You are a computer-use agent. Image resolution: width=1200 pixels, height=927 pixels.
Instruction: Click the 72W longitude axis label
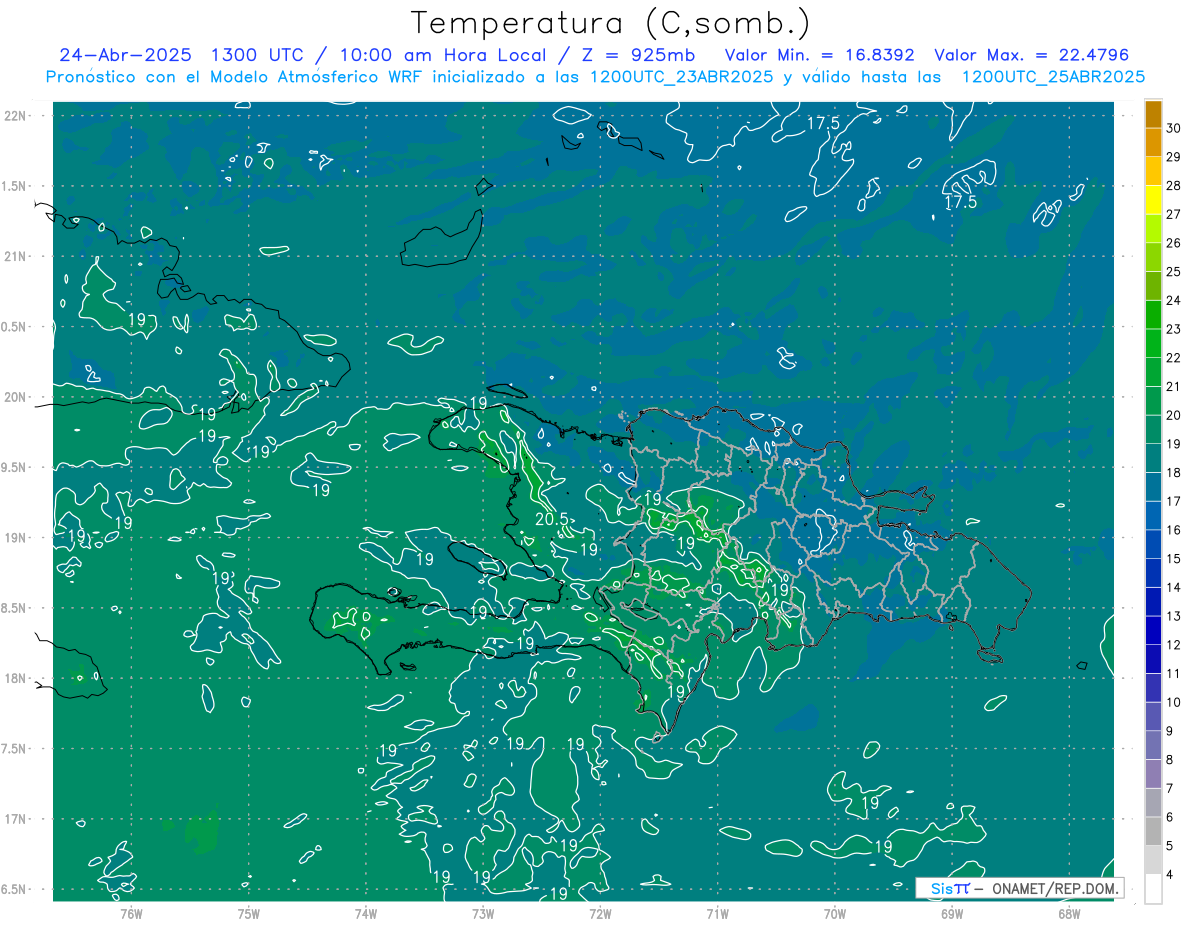600,913
